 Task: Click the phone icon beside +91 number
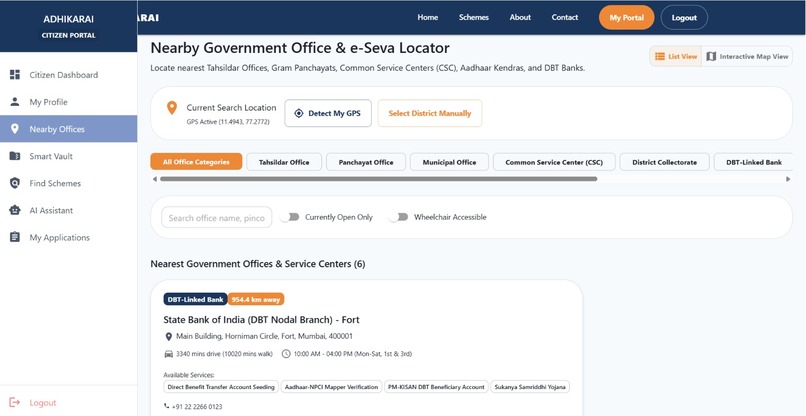(167, 406)
